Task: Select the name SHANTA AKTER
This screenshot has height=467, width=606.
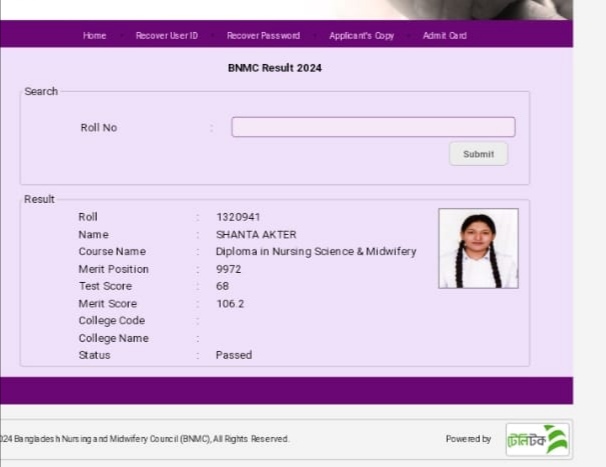Action: tap(256, 235)
